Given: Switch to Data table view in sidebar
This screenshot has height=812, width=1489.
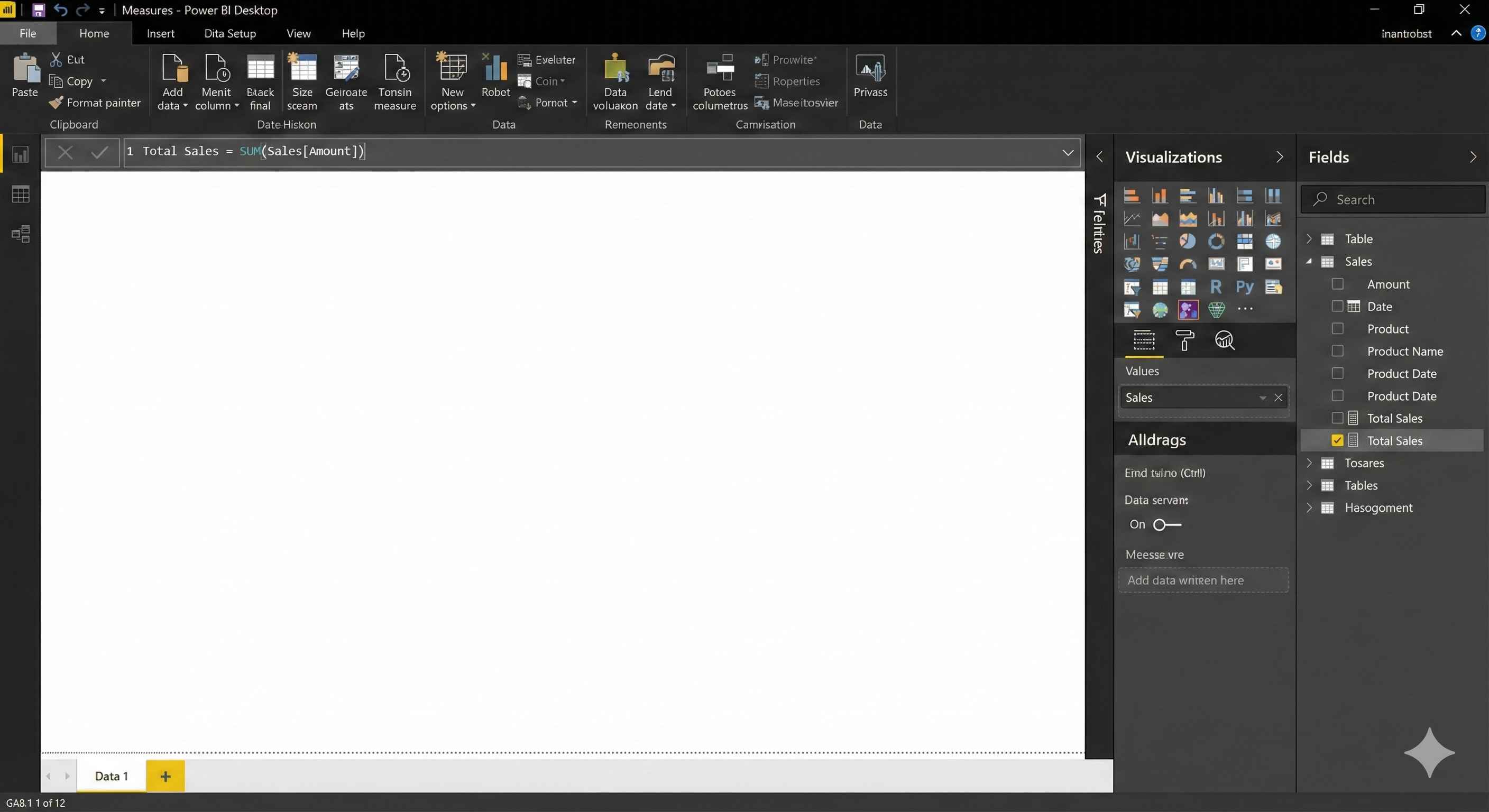Looking at the screenshot, I should coord(21,194).
